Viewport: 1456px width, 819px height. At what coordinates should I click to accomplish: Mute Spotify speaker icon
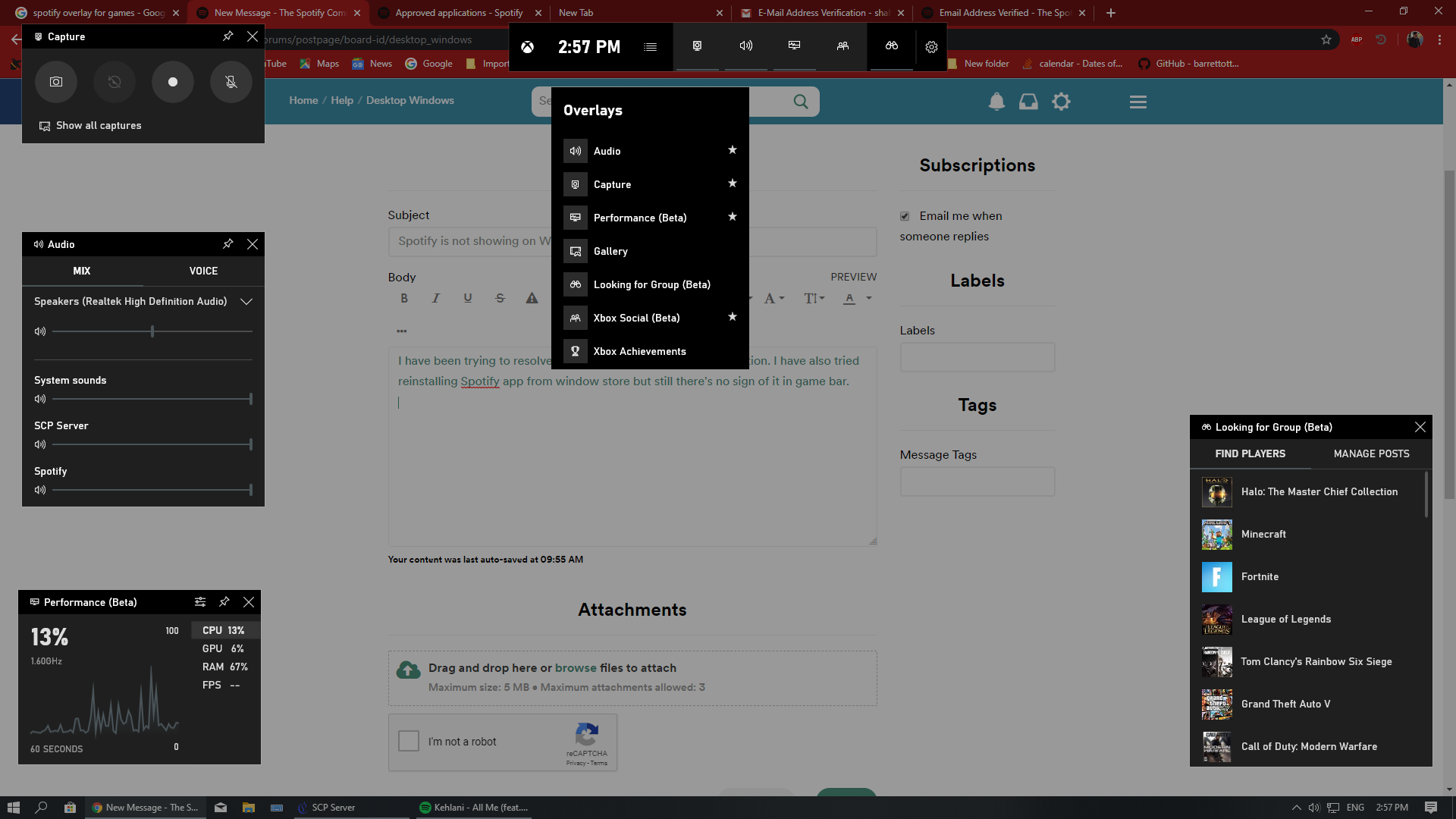[40, 490]
